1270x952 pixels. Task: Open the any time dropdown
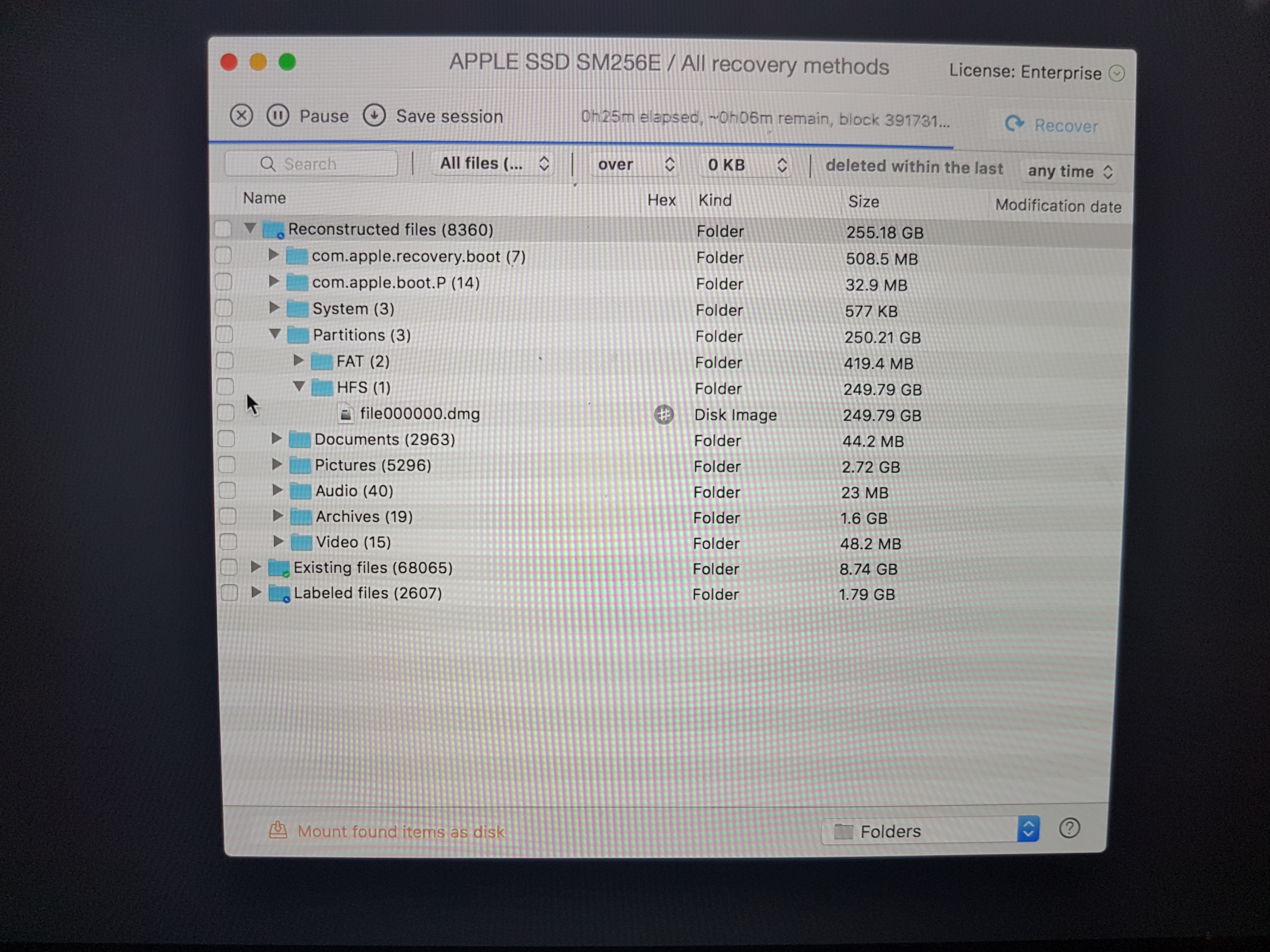(x=1069, y=172)
